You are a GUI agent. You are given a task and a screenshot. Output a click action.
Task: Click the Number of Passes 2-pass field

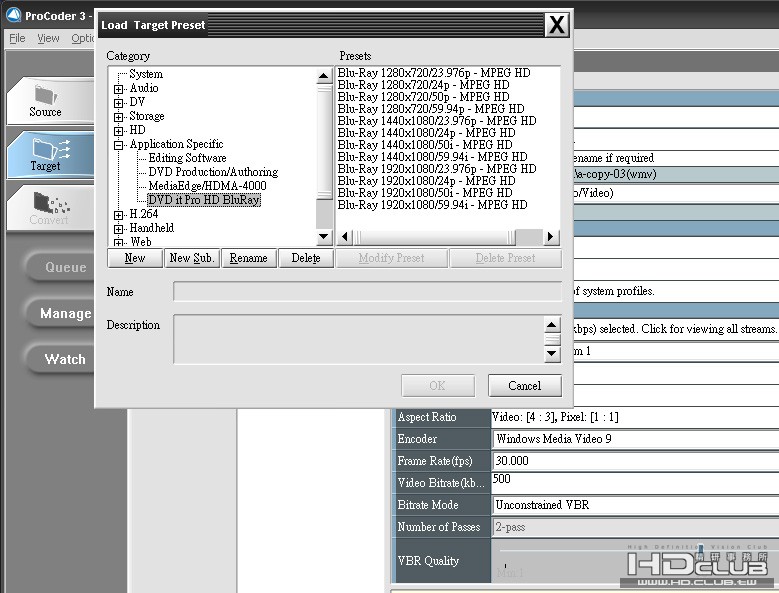[x=635, y=527]
